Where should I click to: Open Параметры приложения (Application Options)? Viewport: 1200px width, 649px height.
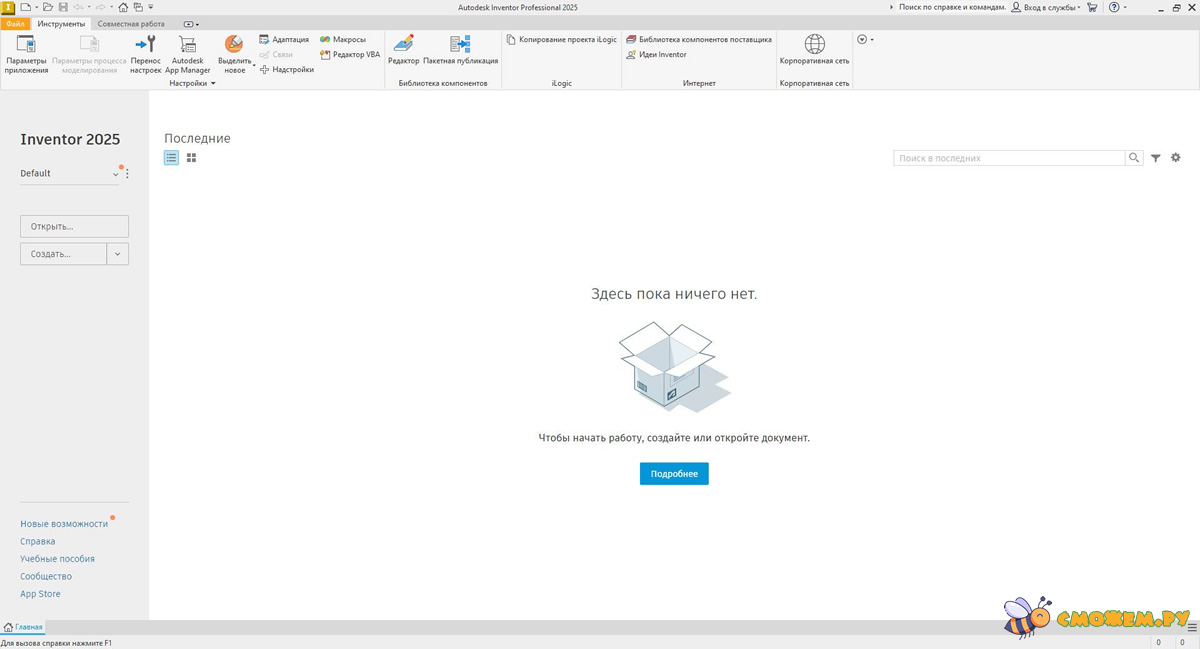pos(26,54)
